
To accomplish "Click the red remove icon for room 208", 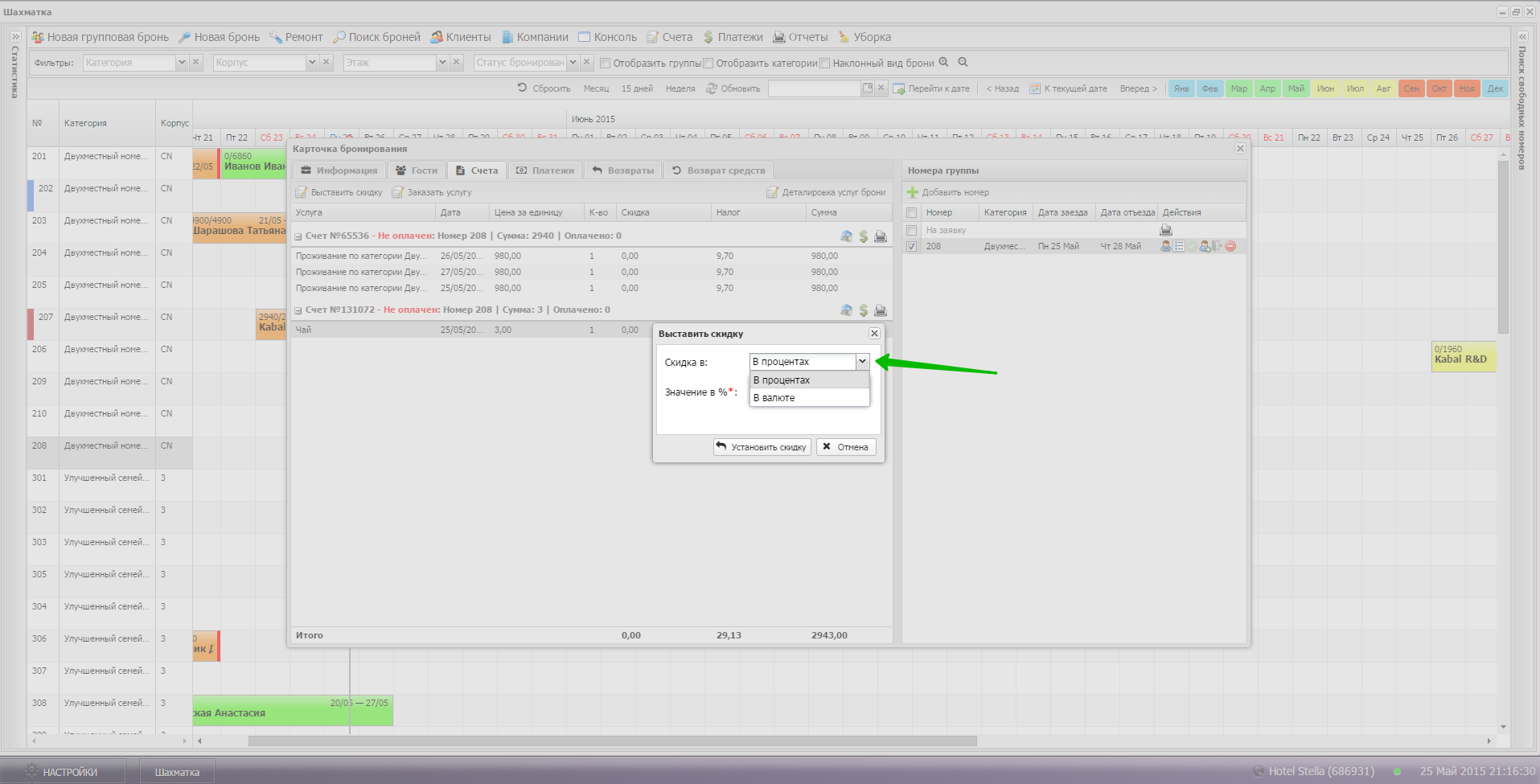I will point(1230,246).
